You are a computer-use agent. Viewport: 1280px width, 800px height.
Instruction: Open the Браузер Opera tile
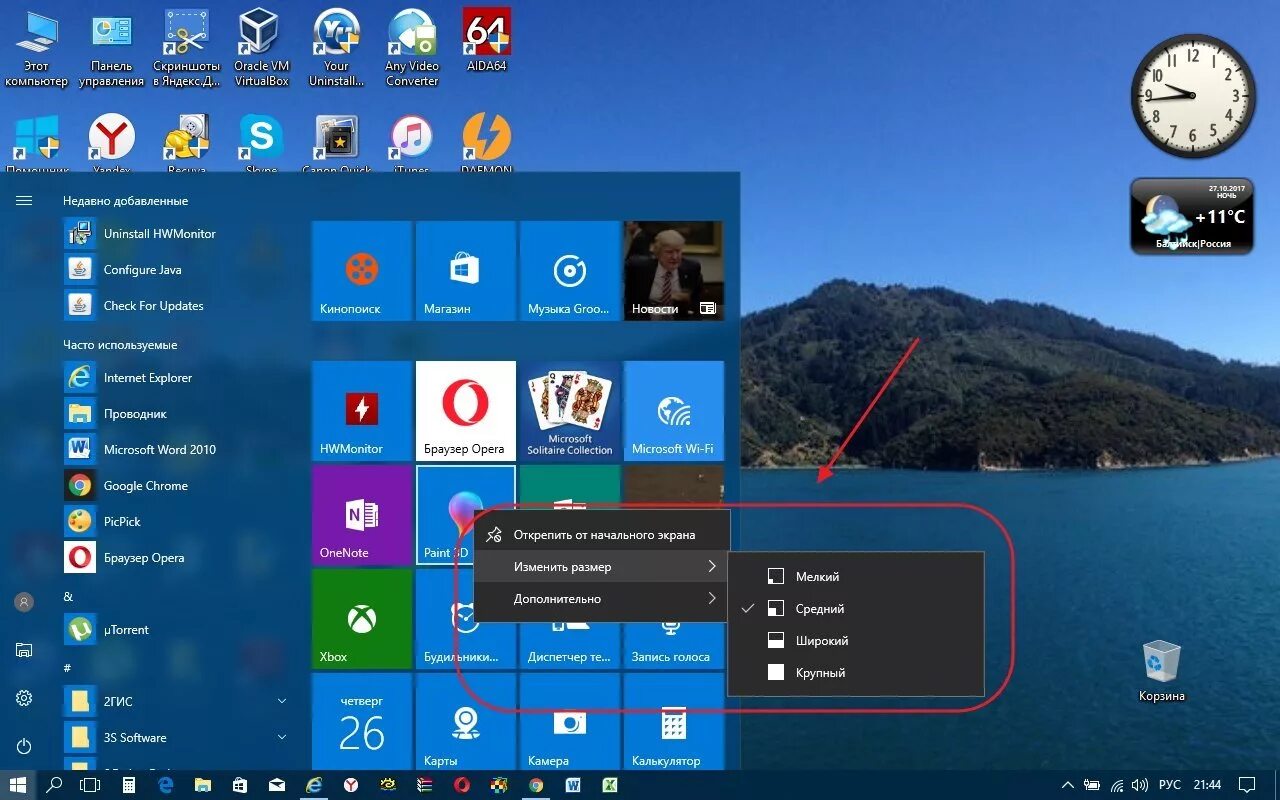(x=466, y=411)
